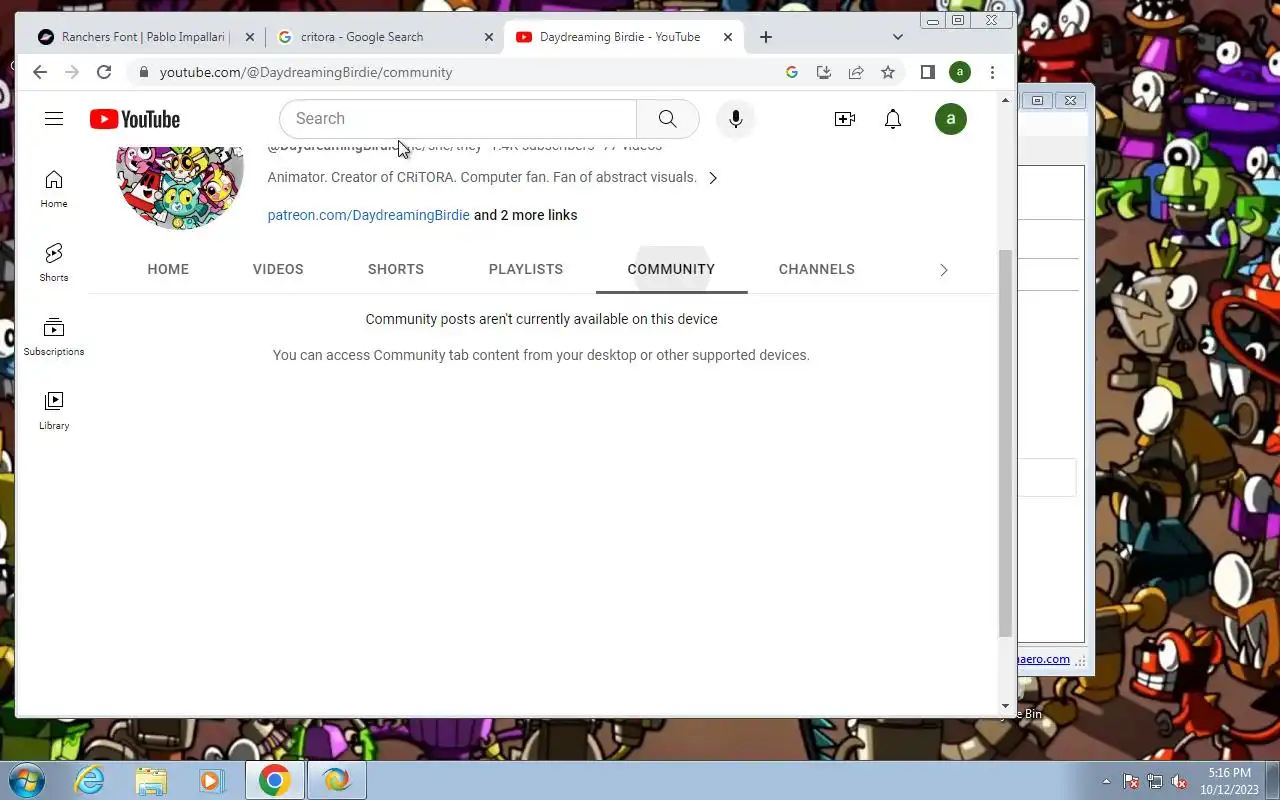The image size is (1280, 800).
Task: View site info lock icon
Action: (144, 72)
